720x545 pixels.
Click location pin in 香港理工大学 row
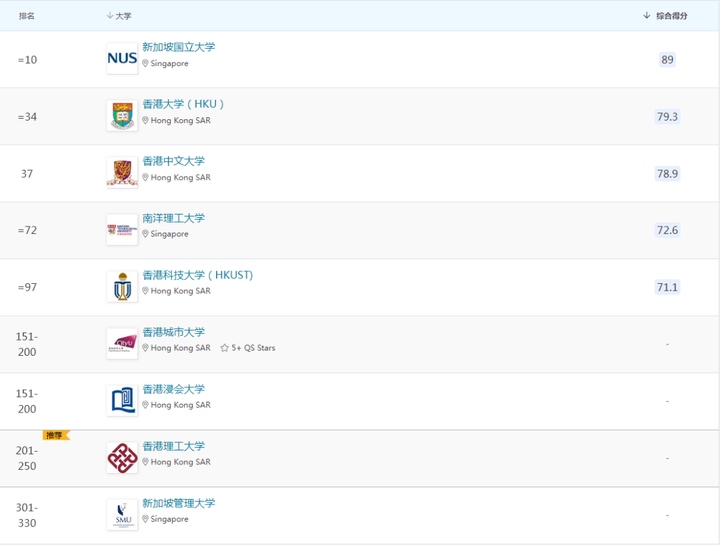(145, 462)
